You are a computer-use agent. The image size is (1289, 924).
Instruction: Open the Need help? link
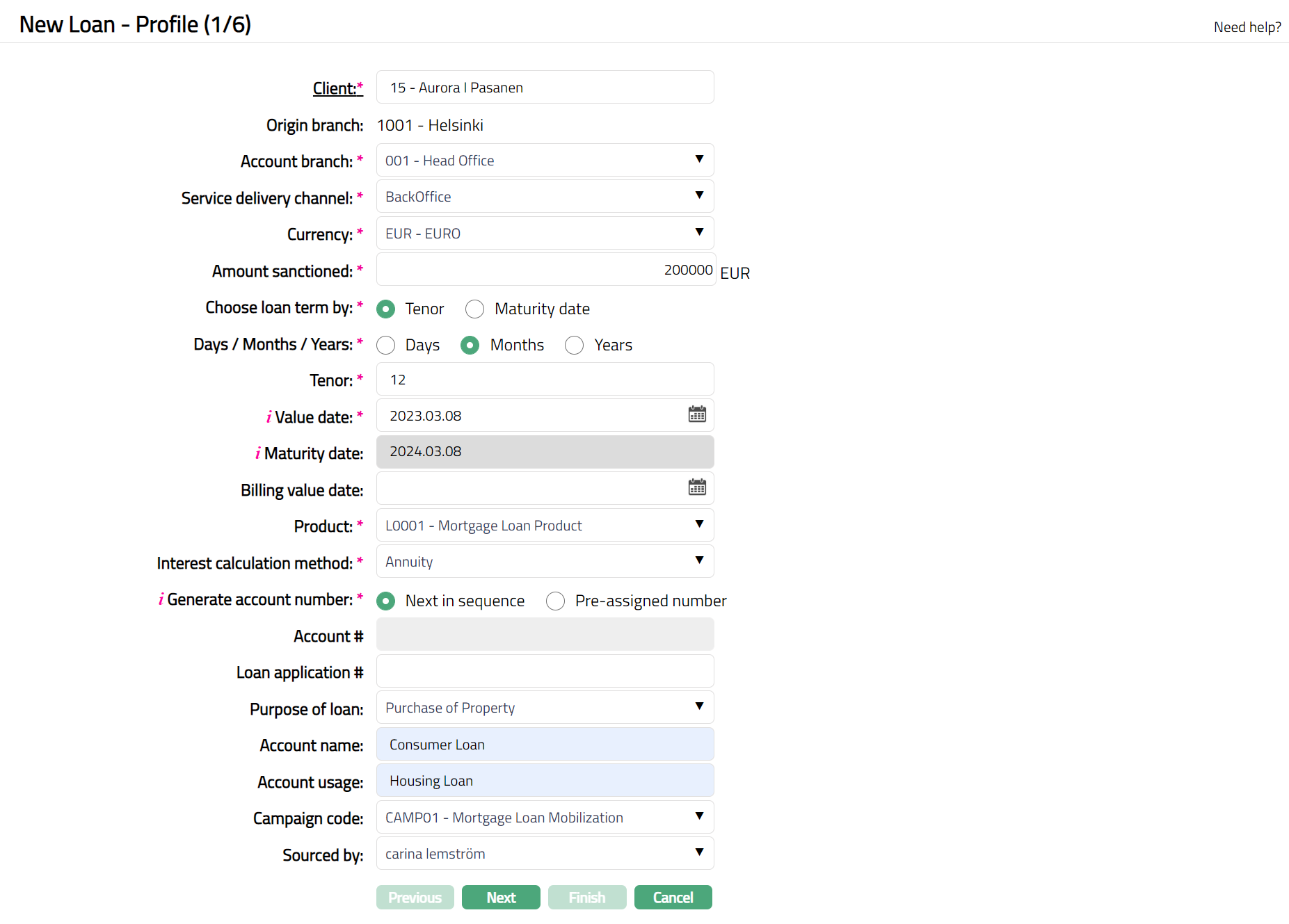tap(1247, 27)
